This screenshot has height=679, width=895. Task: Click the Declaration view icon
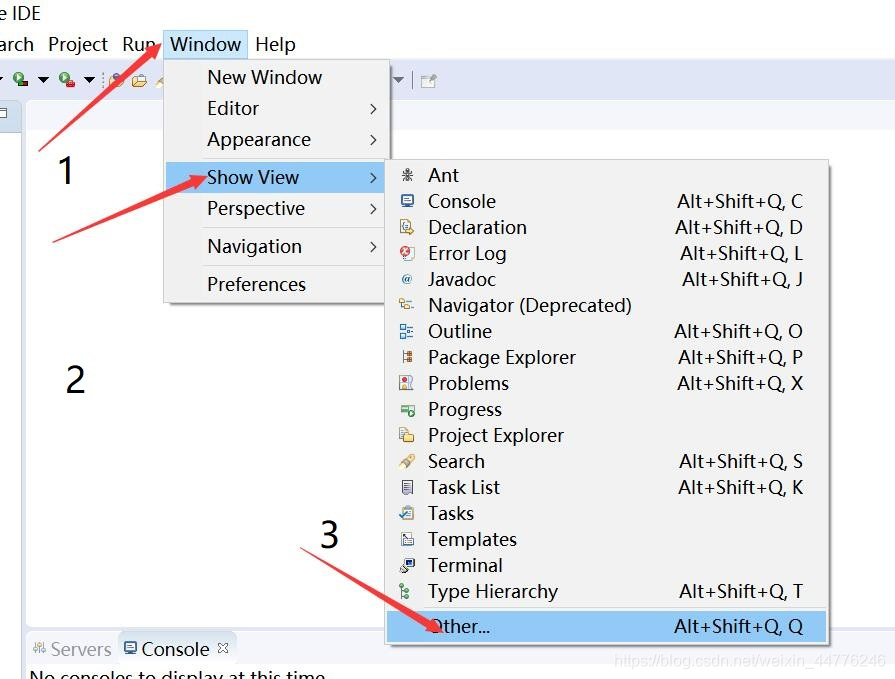407,227
